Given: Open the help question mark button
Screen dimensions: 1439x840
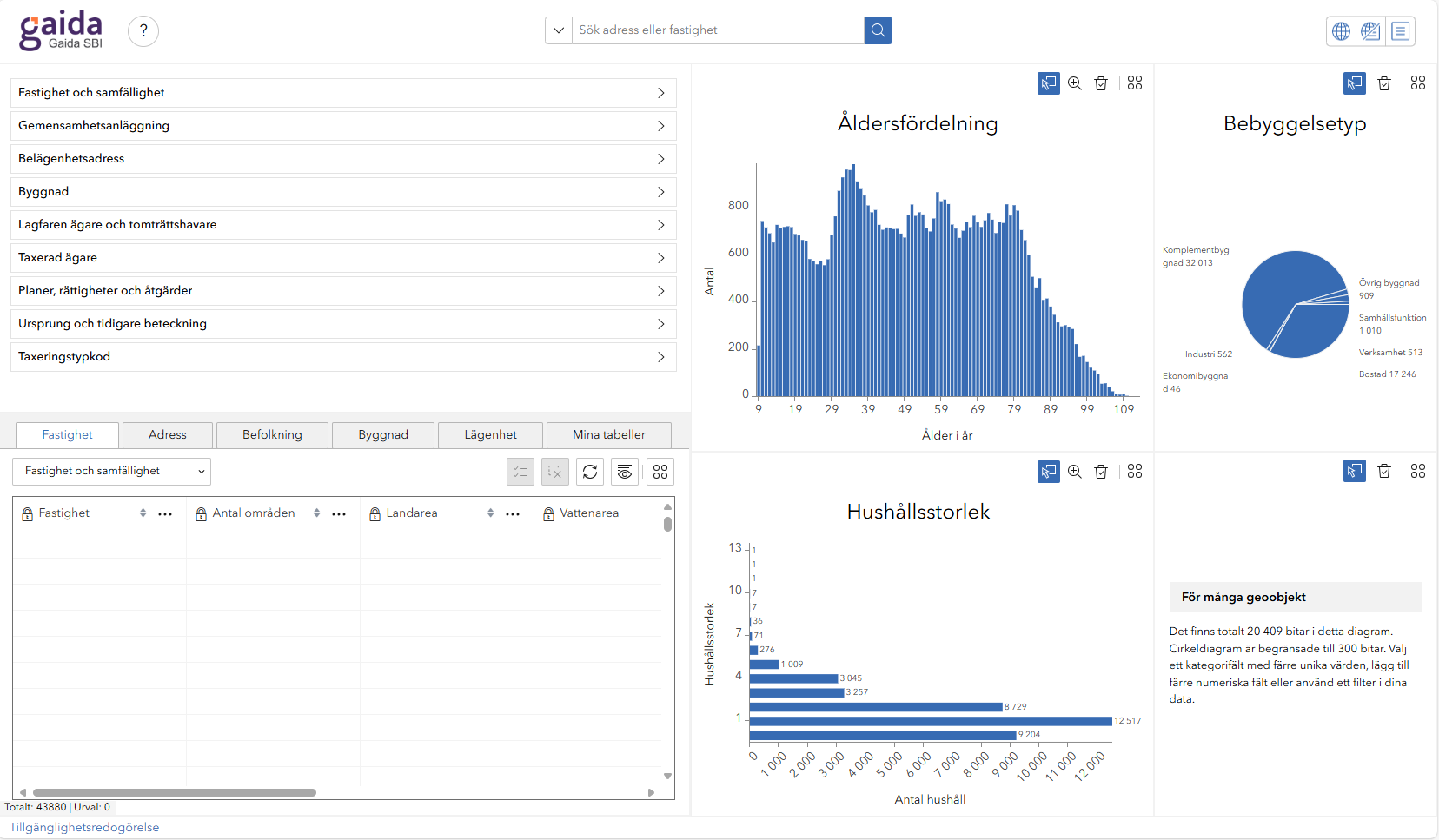Looking at the screenshot, I should (143, 31).
